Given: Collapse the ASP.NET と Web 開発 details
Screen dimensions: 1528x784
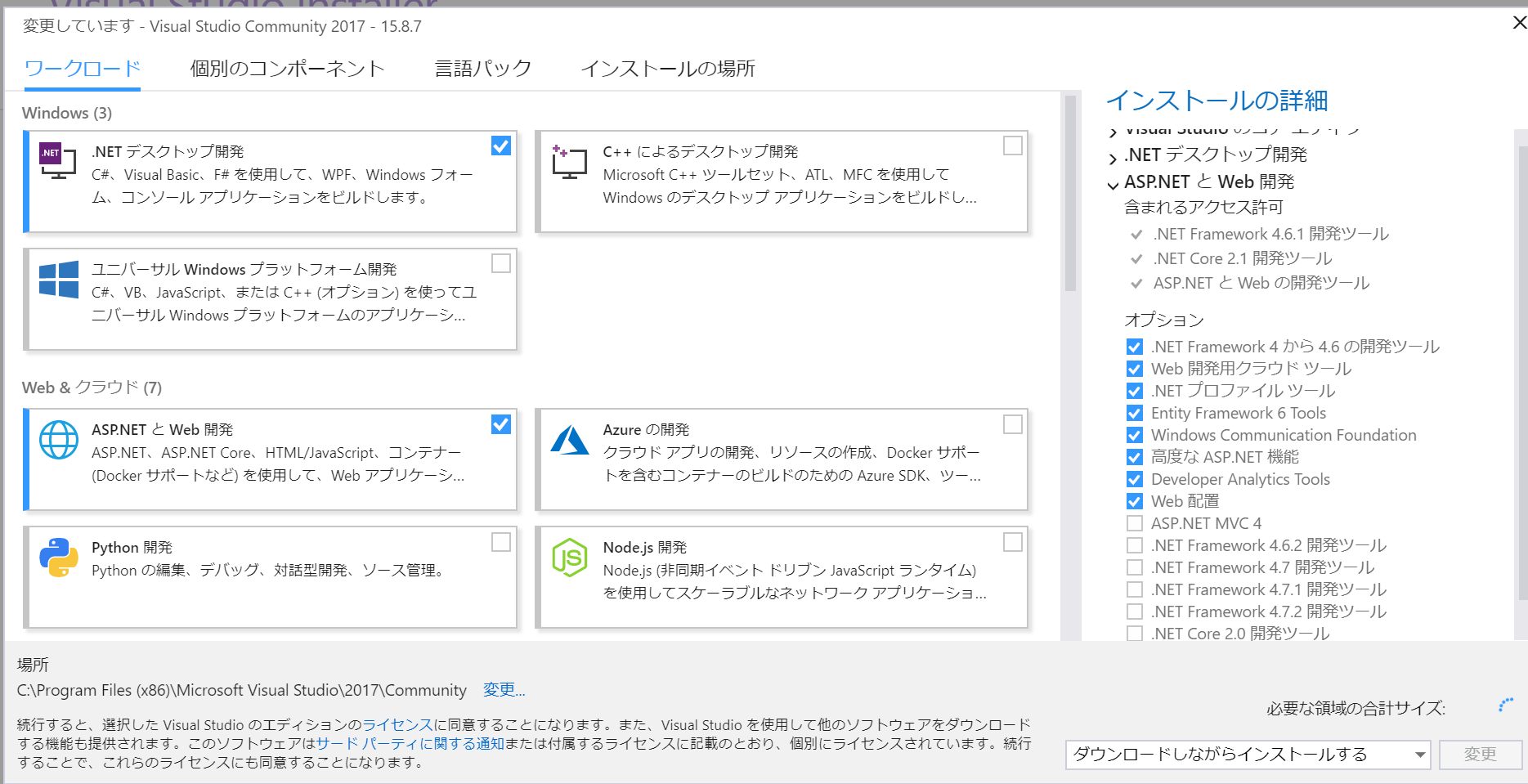Looking at the screenshot, I should coord(1112,184).
